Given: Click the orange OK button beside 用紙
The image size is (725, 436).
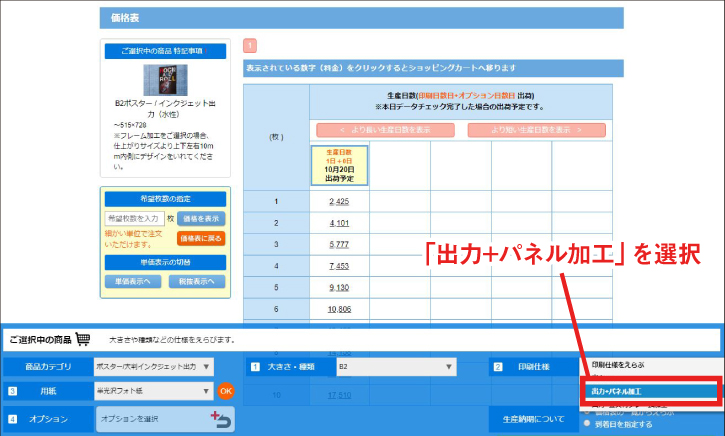Looking at the screenshot, I should click(226, 391).
